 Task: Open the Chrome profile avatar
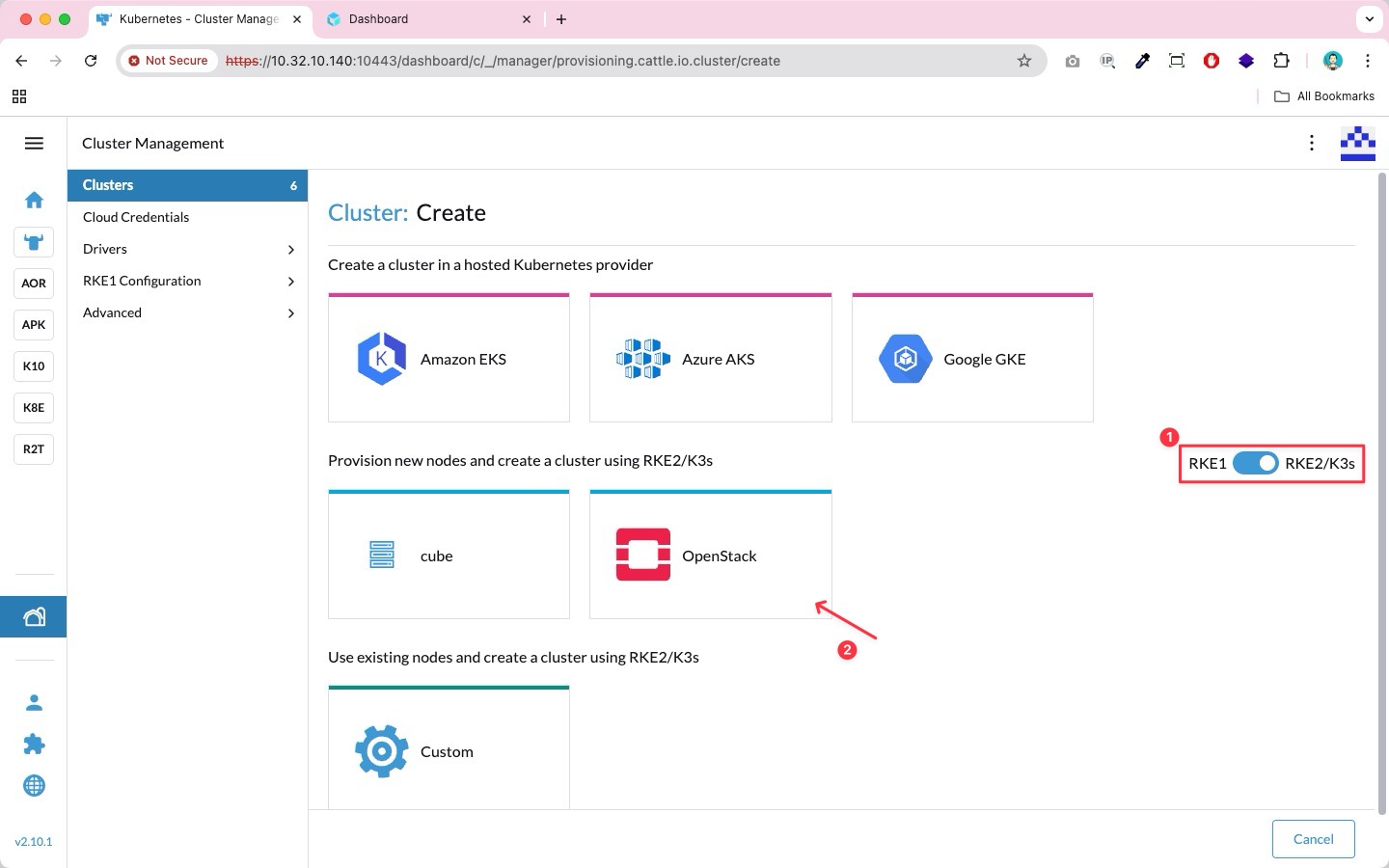click(1333, 61)
